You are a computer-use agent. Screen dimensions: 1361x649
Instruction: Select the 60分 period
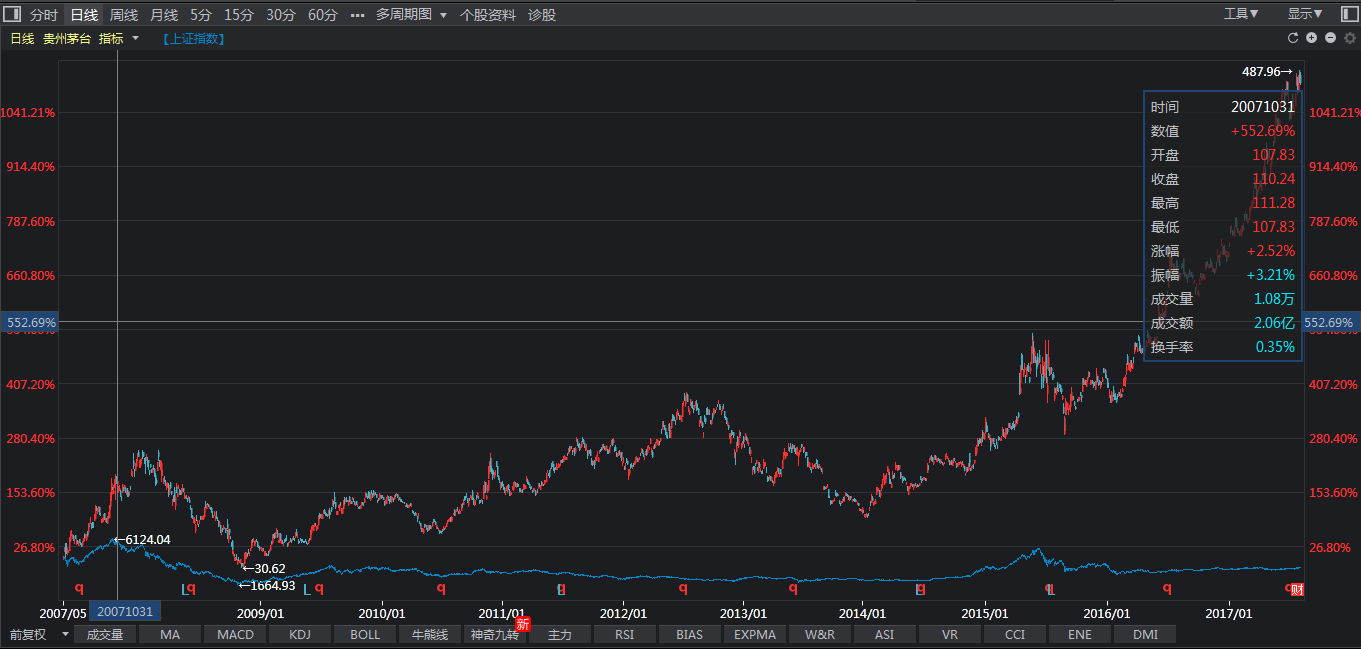coord(323,15)
